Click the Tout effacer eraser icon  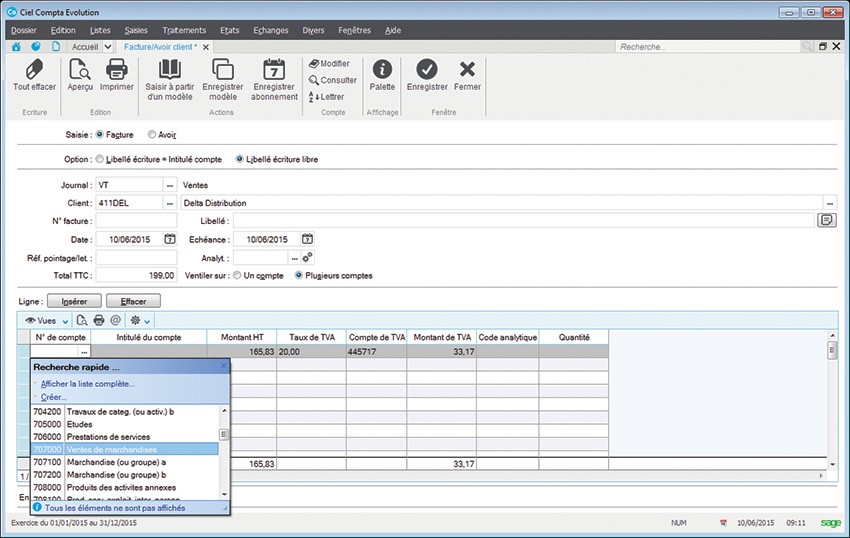click(34, 70)
